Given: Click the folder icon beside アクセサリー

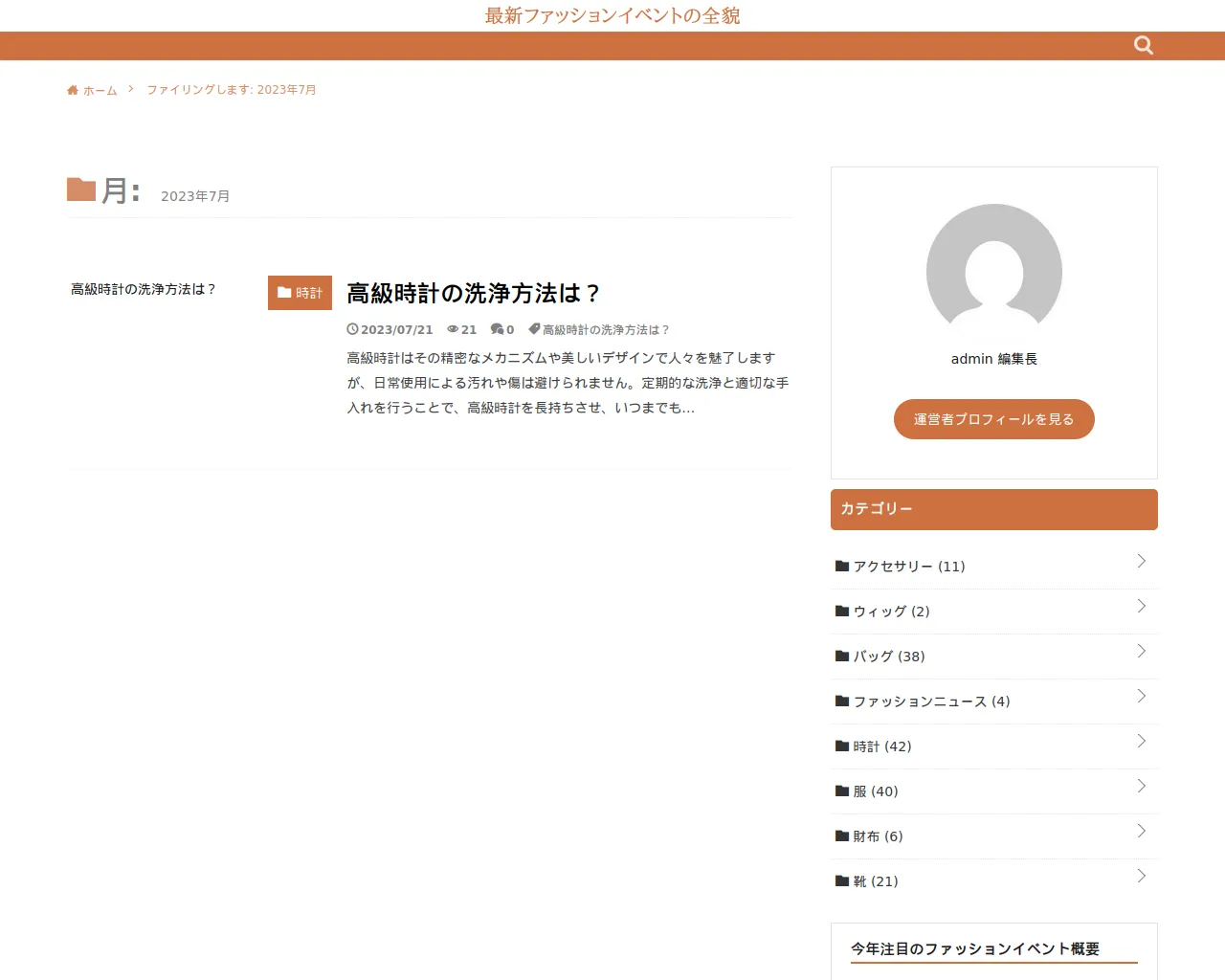Looking at the screenshot, I should pyautogui.click(x=842, y=567).
